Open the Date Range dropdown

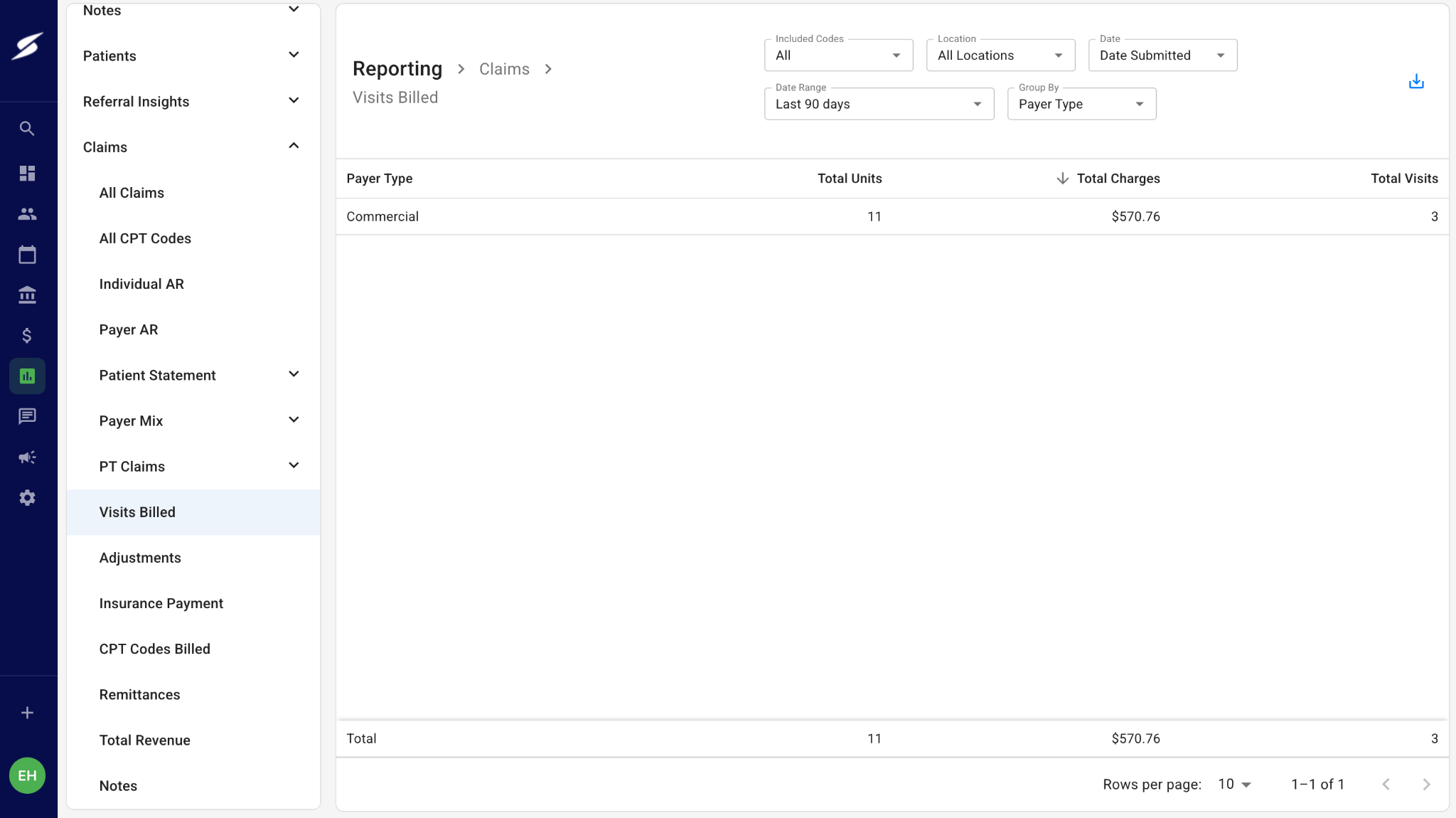pyautogui.click(x=879, y=104)
